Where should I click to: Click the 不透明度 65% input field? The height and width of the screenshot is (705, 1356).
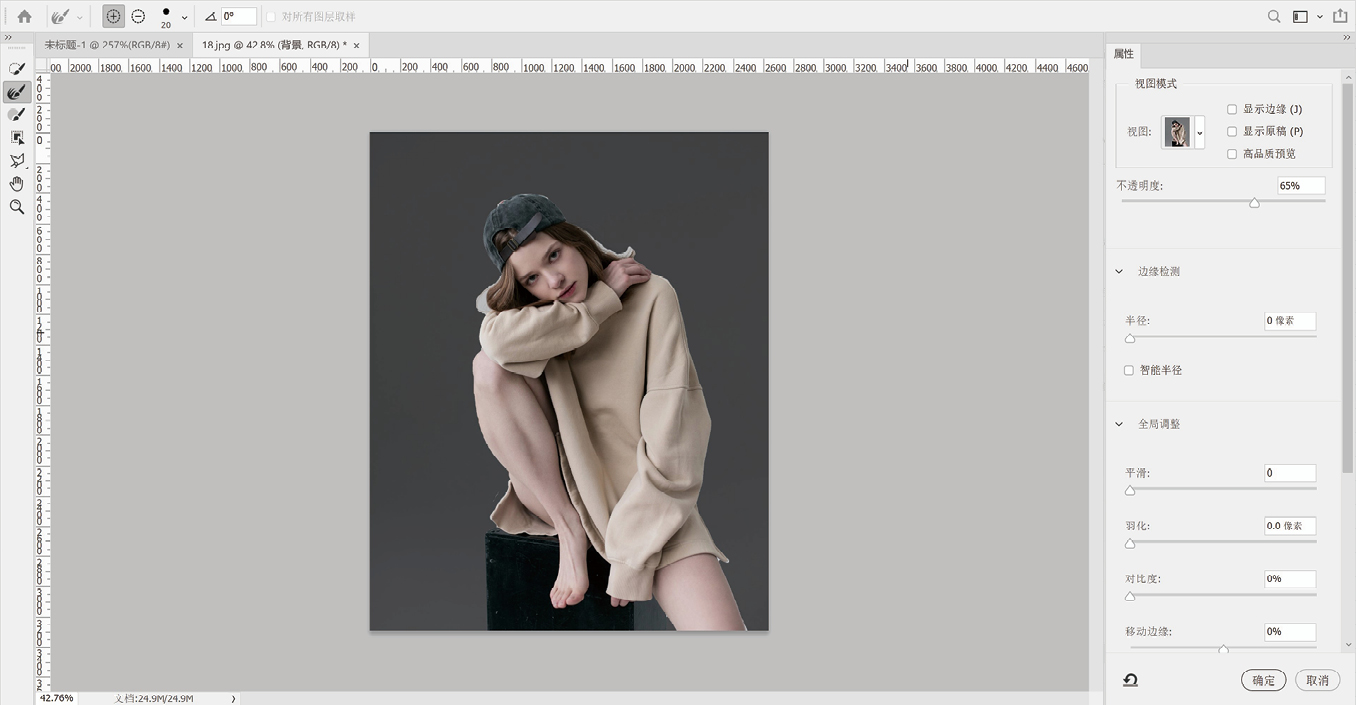(x=1301, y=186)
